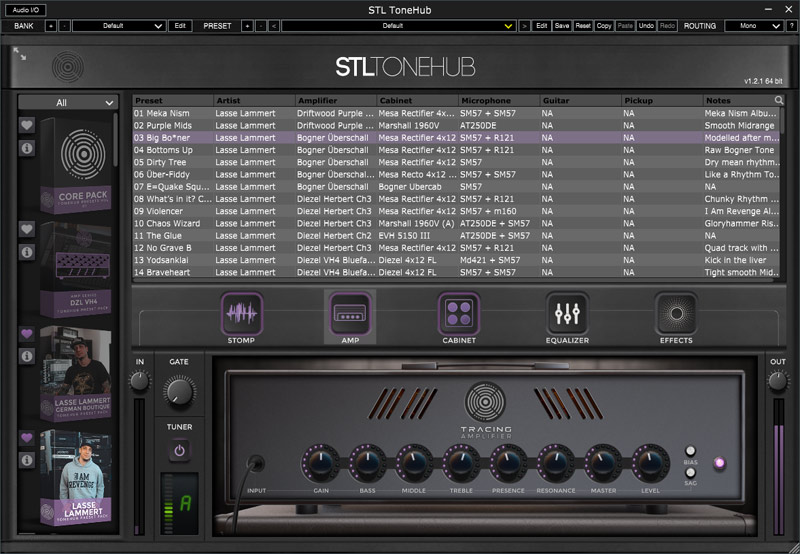The height and width of the screenshot is (554, 800).
Task: Open the Stomp pedal section
Action: click(241, 314)
